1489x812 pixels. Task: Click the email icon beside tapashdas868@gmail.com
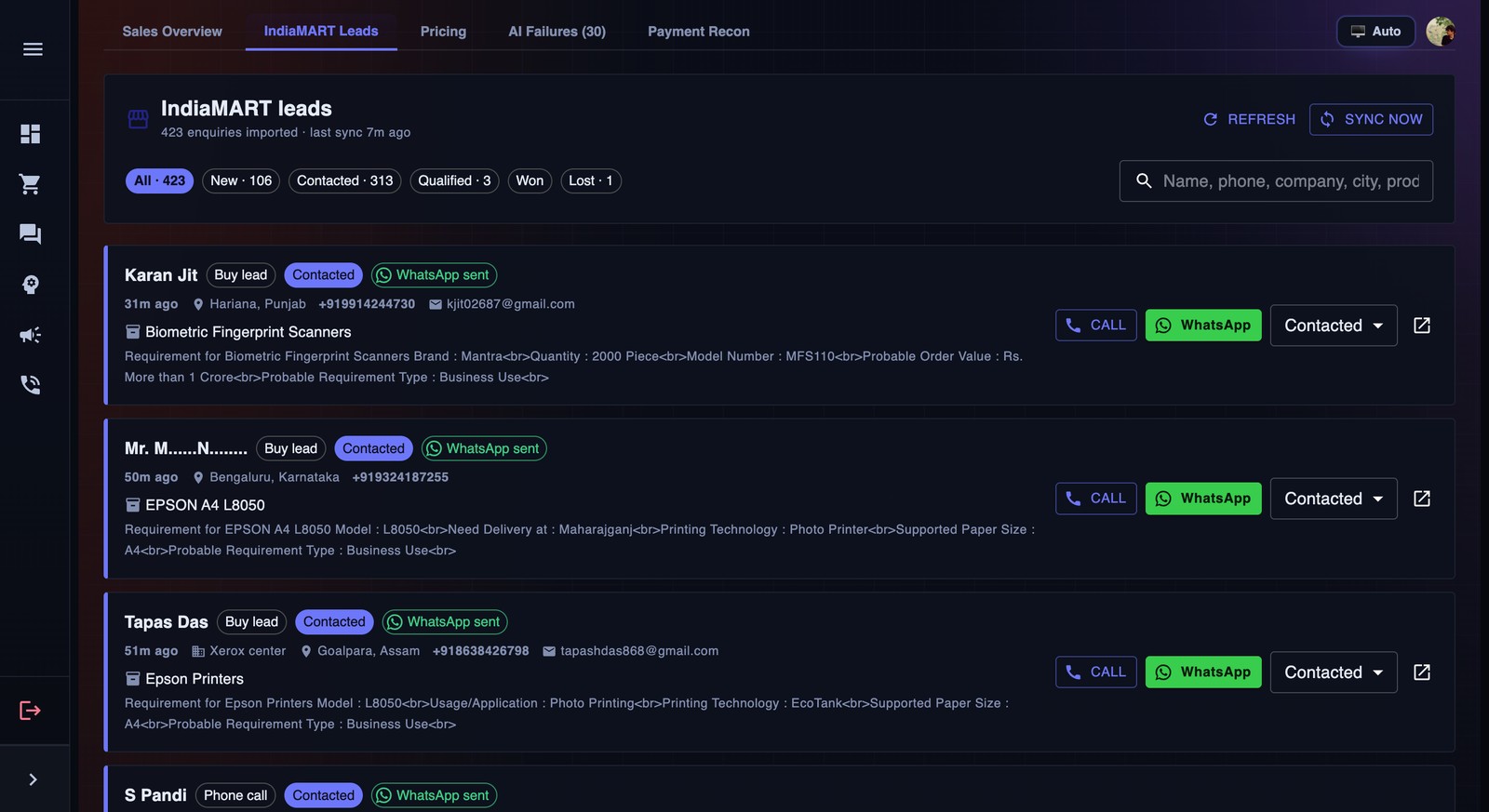pos(549,651)
